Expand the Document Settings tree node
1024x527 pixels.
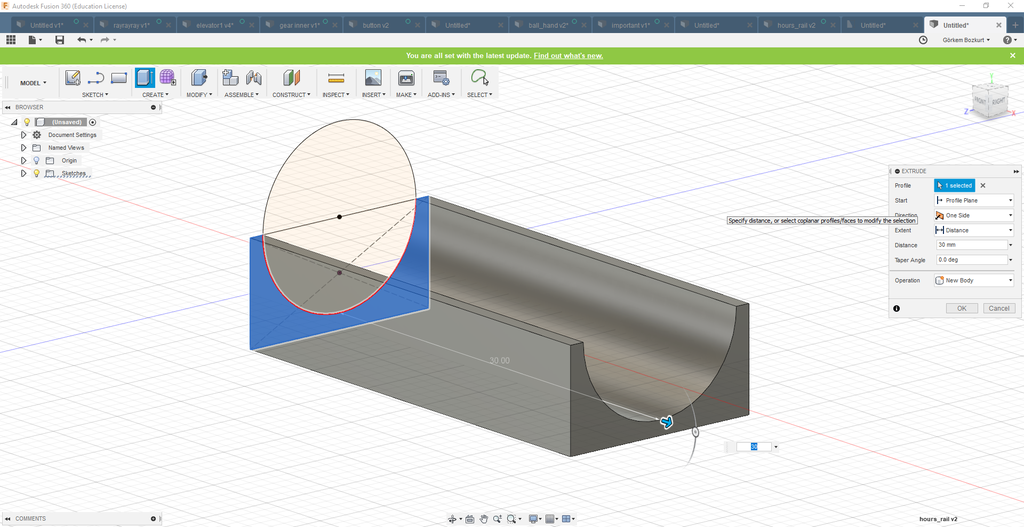(23, 134)
